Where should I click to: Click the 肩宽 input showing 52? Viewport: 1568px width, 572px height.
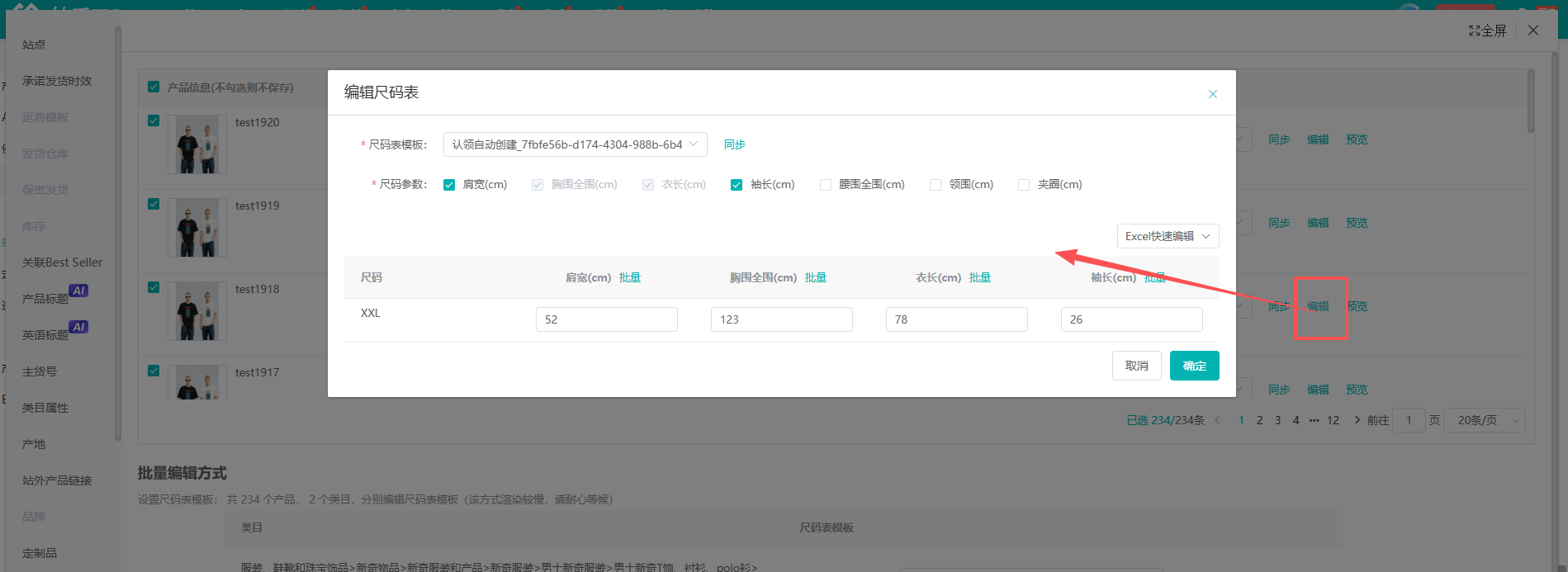click(607, 319)
